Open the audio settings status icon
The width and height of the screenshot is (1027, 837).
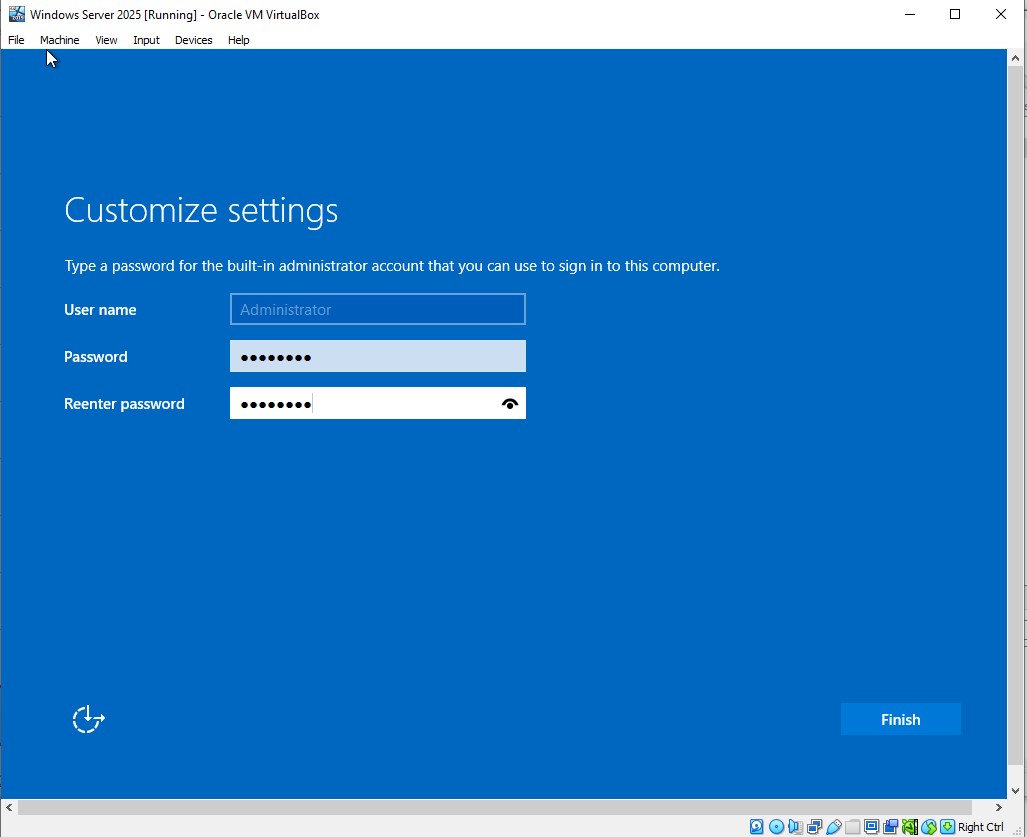pyautogui.click(x=795, y=827)
